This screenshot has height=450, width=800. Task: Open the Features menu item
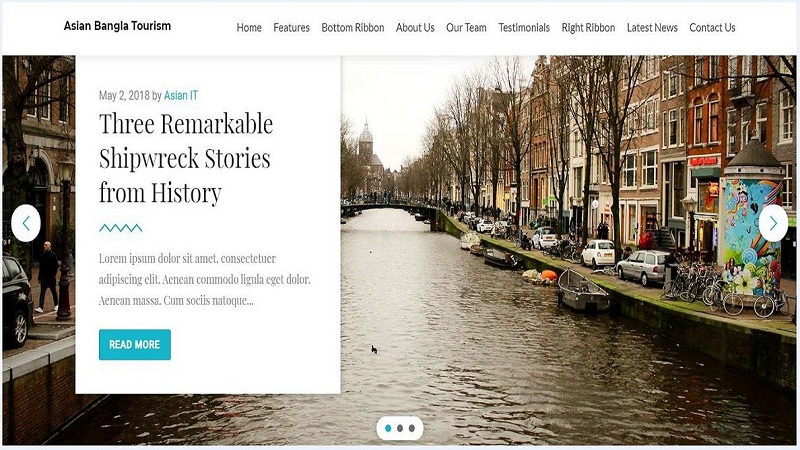pyautogui.click(x=291, y=28)
